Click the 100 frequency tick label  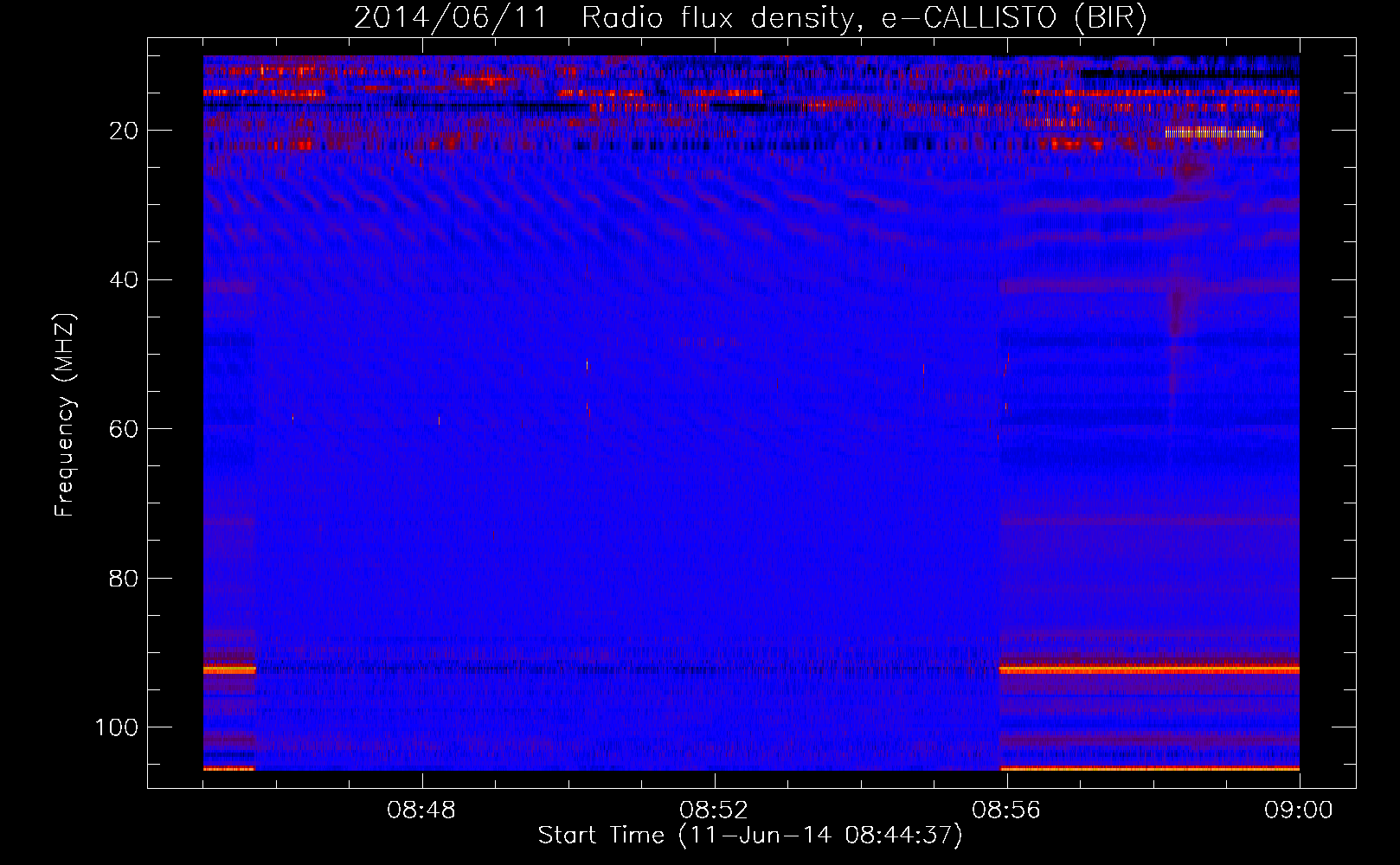tap(117, 727)
